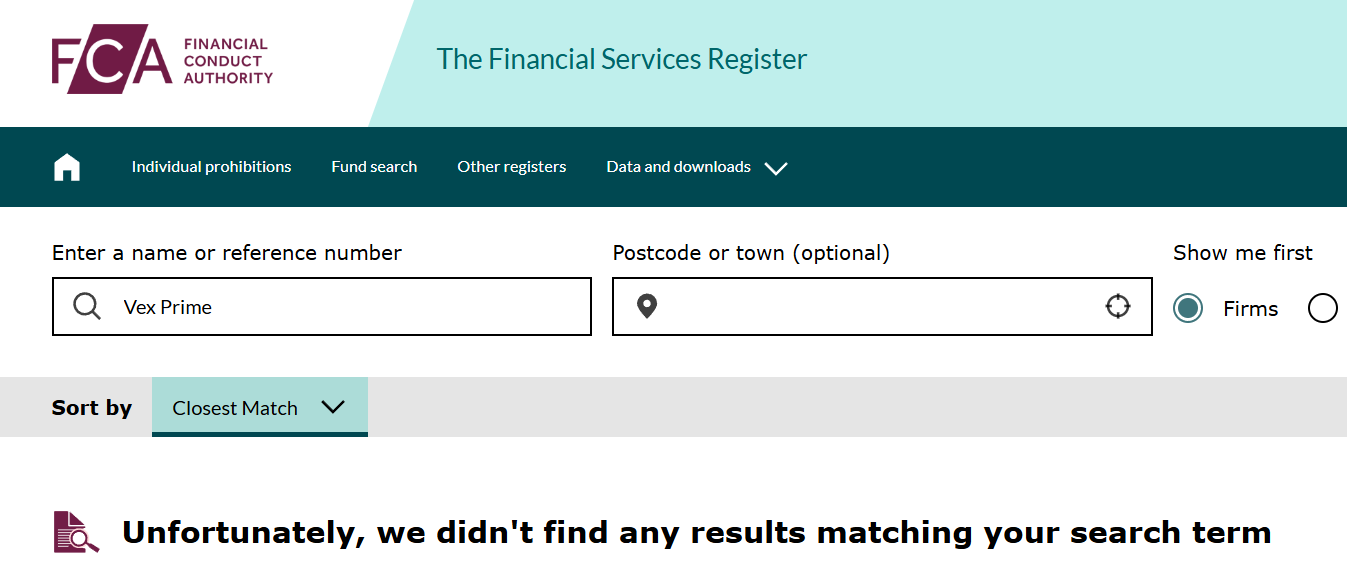
Task: Click the Show me first label
Action: pos(1242,253)
